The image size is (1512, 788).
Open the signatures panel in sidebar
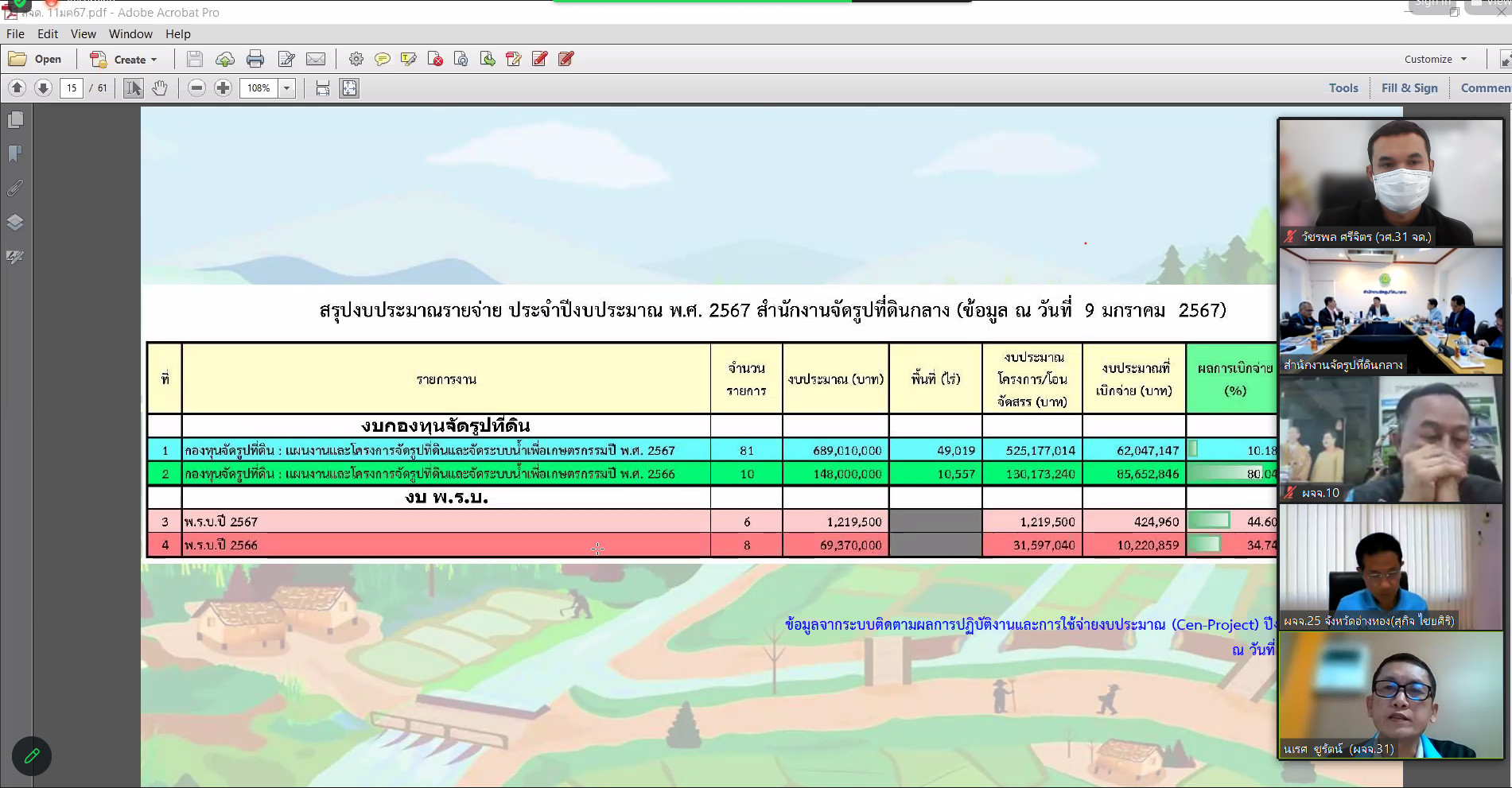pyautogui.click(x=15, y=256)
